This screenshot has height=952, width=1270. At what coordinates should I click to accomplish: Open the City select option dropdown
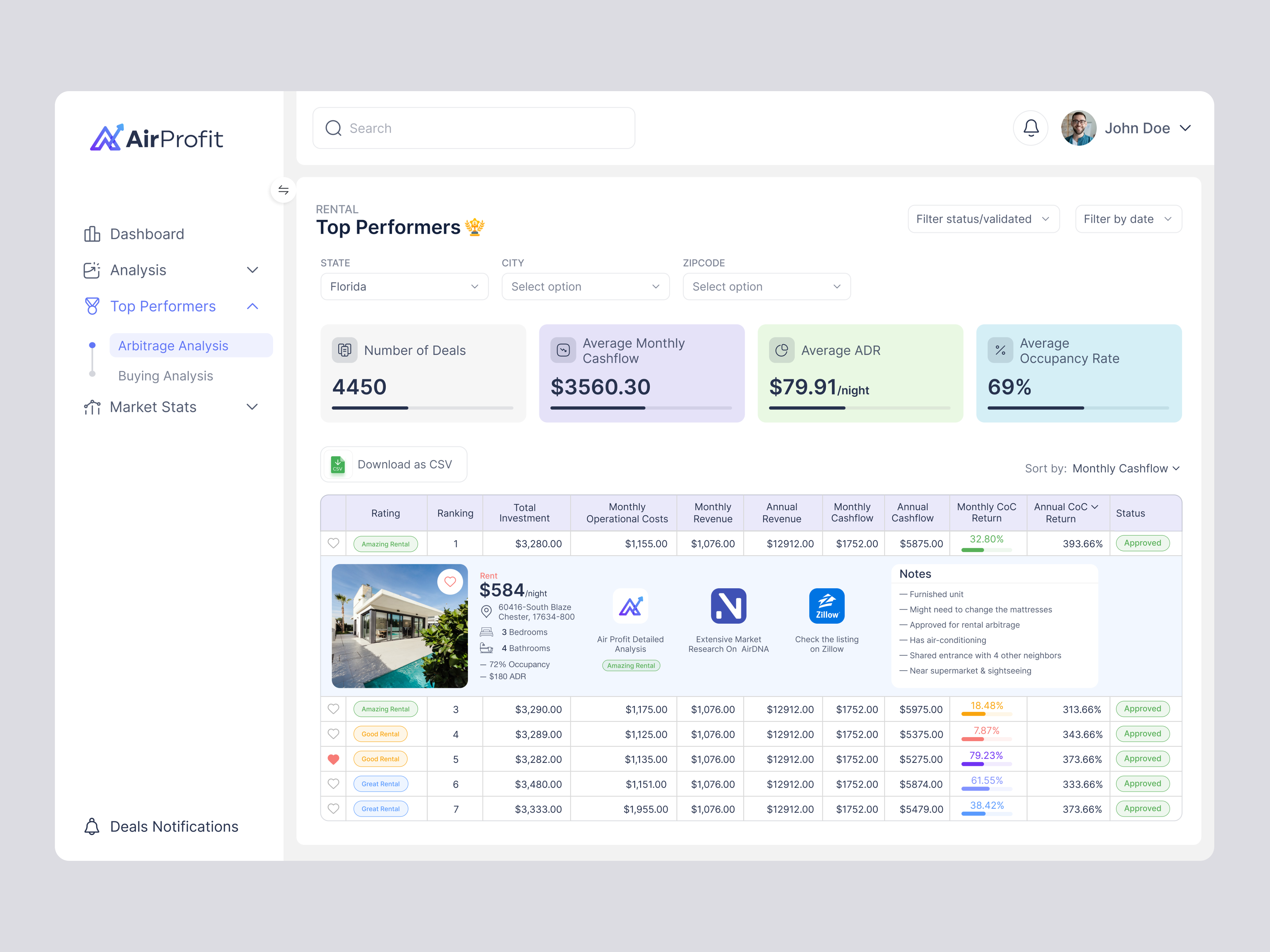click(x=586, y=286)
